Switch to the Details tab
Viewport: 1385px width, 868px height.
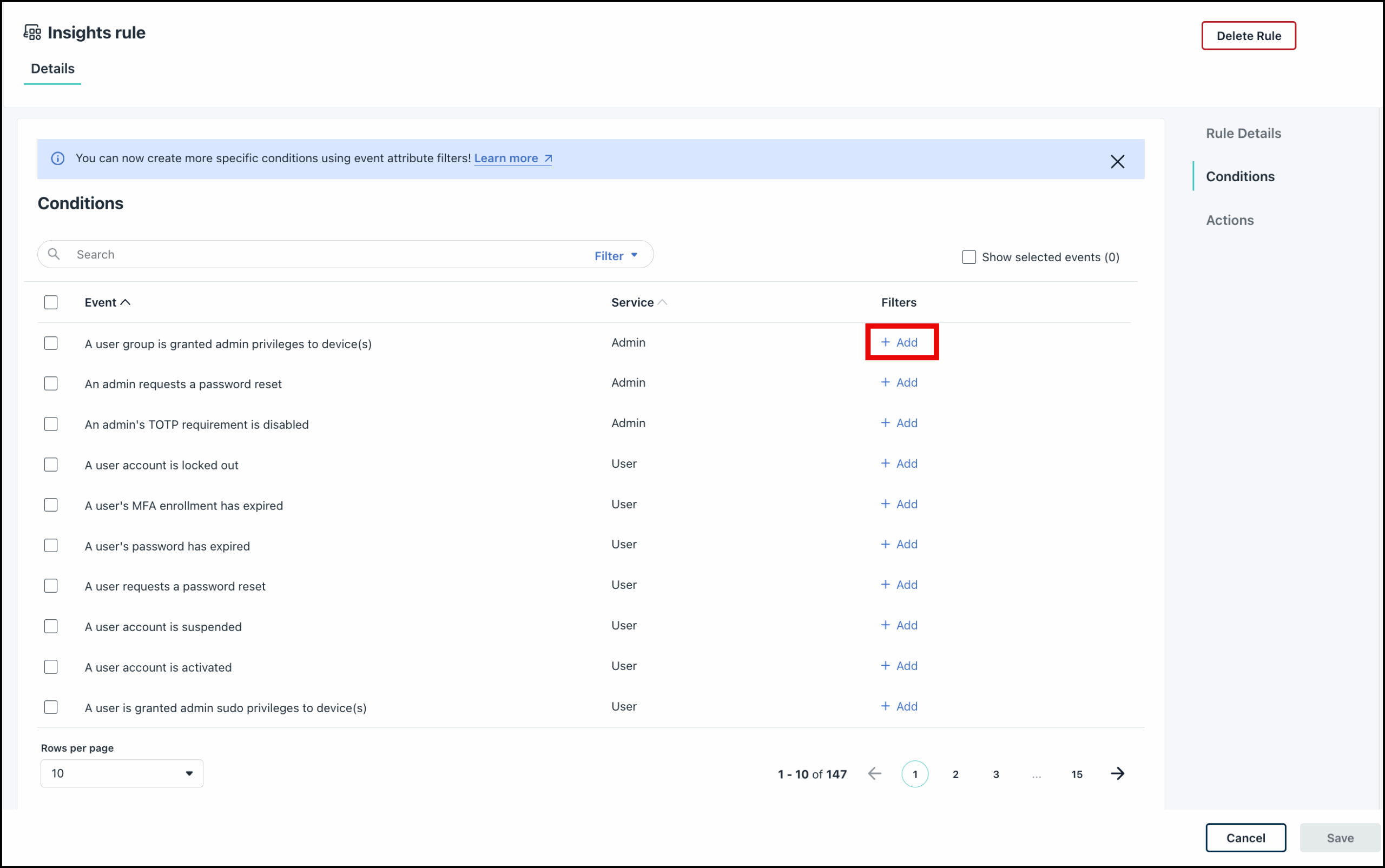point(52,69)
